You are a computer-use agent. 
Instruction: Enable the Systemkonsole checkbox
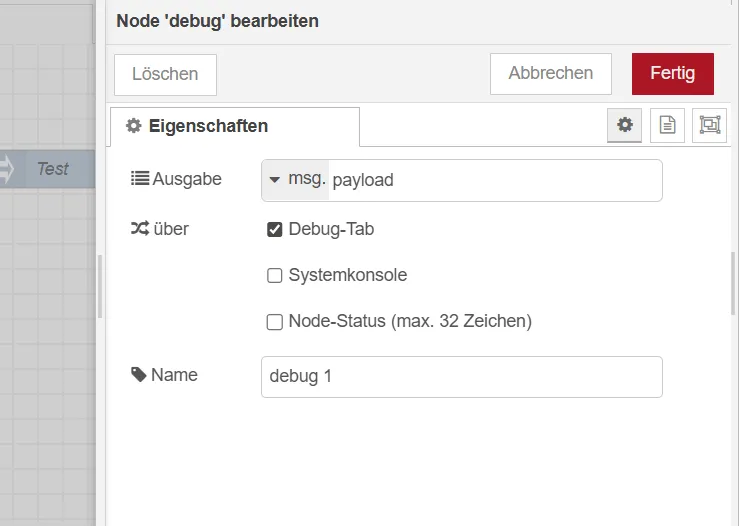pos(275,276)
